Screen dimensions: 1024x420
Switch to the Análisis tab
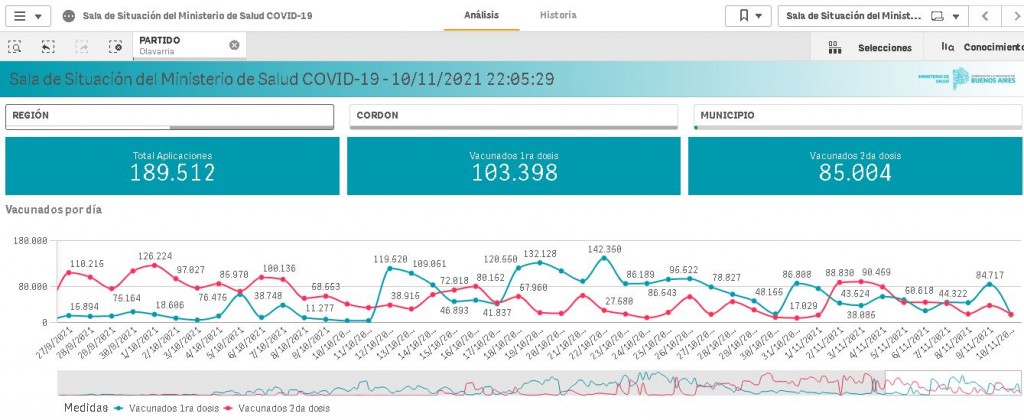(481, 15)
